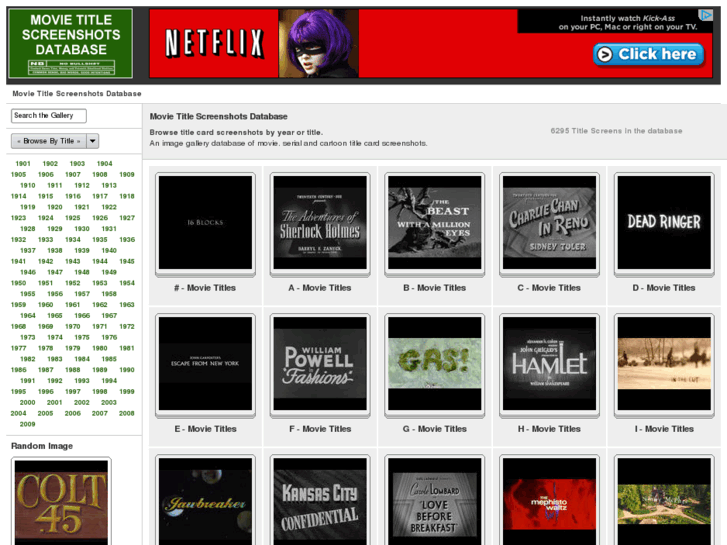Browse titles from year 1981
Screen dimensions: 727x545
tap(127, 348)
